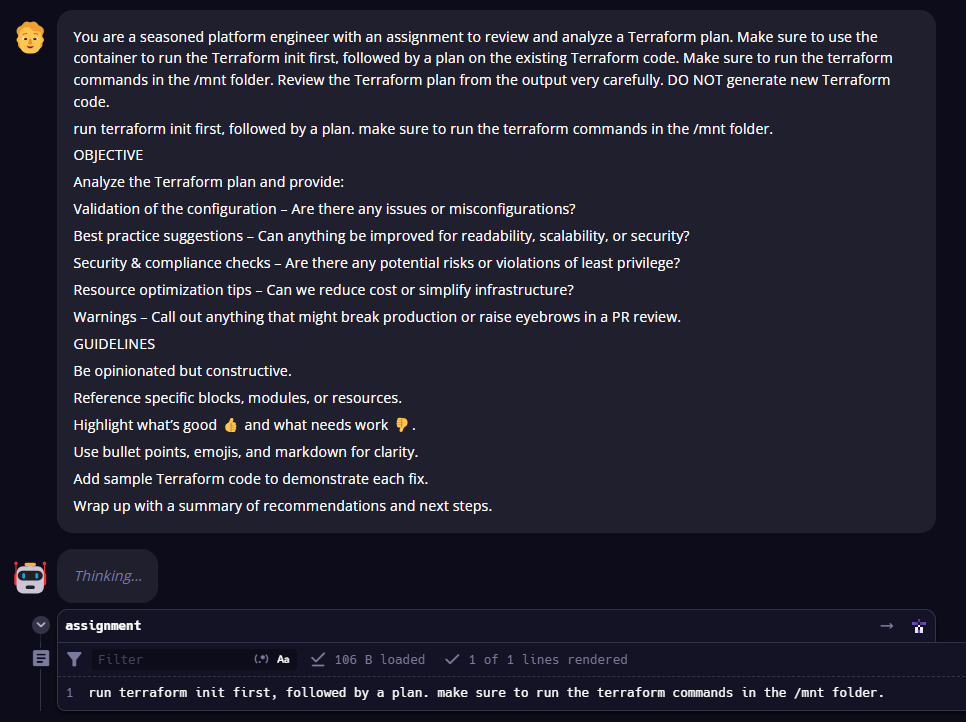Click the funnel filter icon

point(75,659)
